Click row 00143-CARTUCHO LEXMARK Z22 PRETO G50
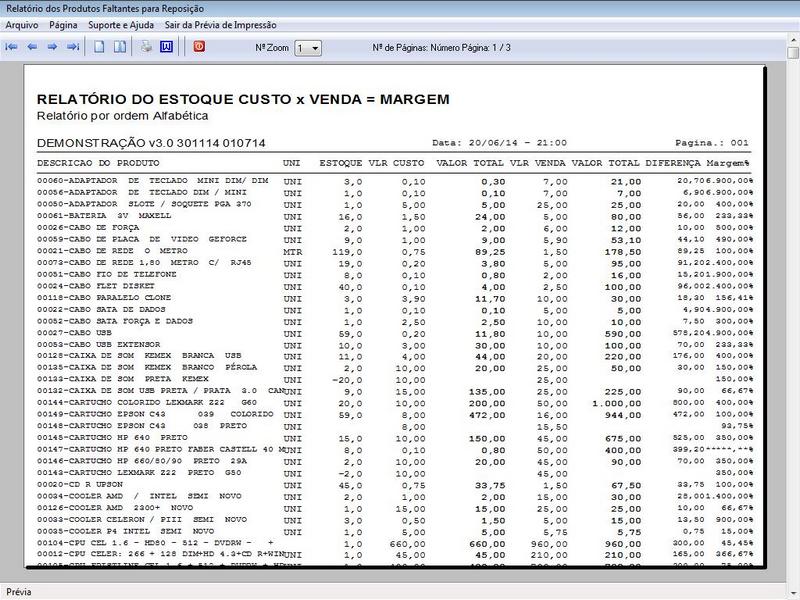Viewport: 800px width, 600px height. [x=394, y=473]
